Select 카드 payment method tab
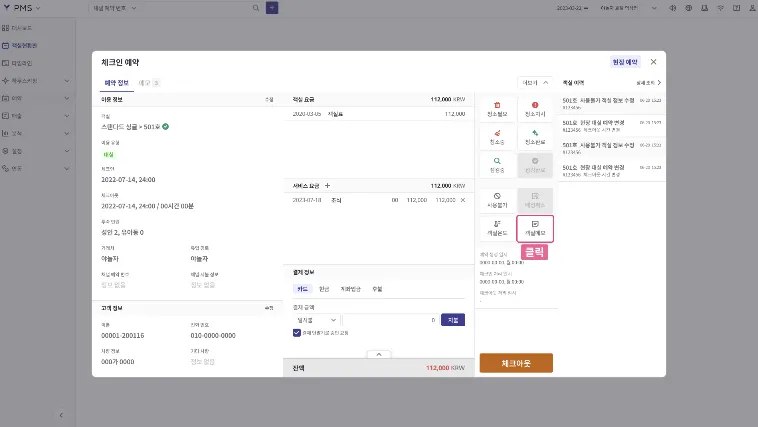 point(303,289)
